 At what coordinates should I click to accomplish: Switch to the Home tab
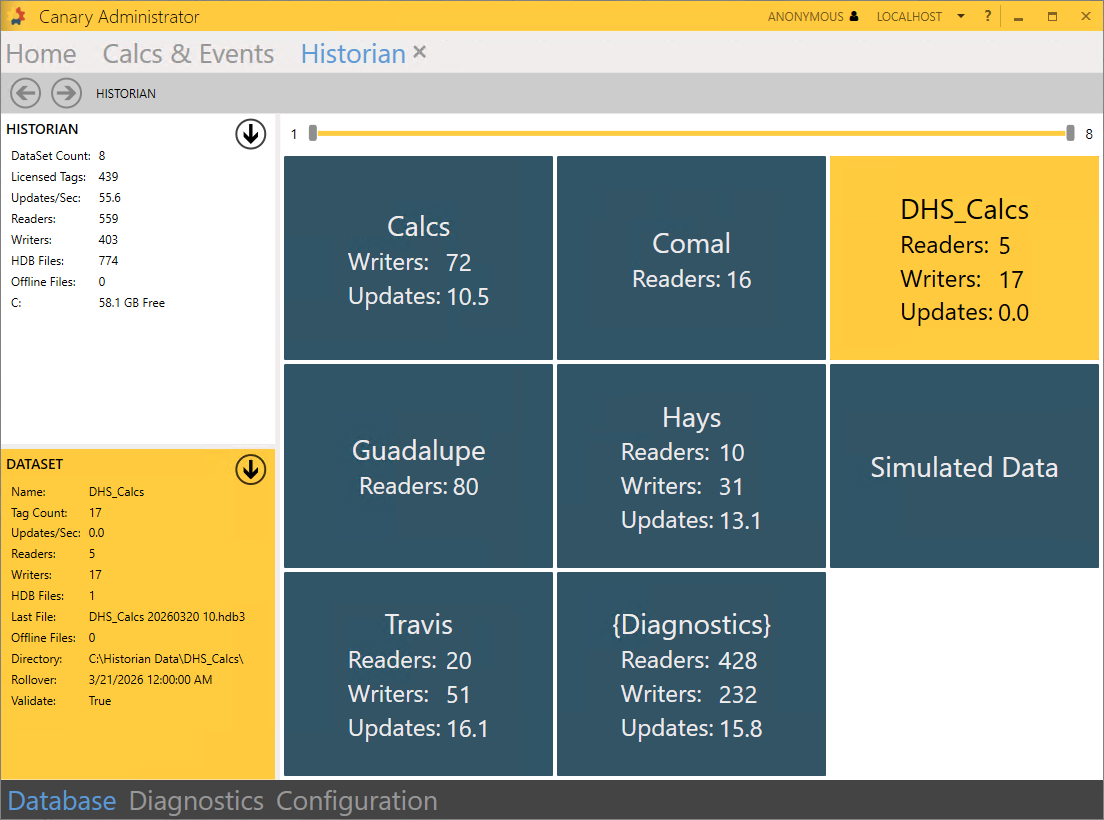pos(41,54)
